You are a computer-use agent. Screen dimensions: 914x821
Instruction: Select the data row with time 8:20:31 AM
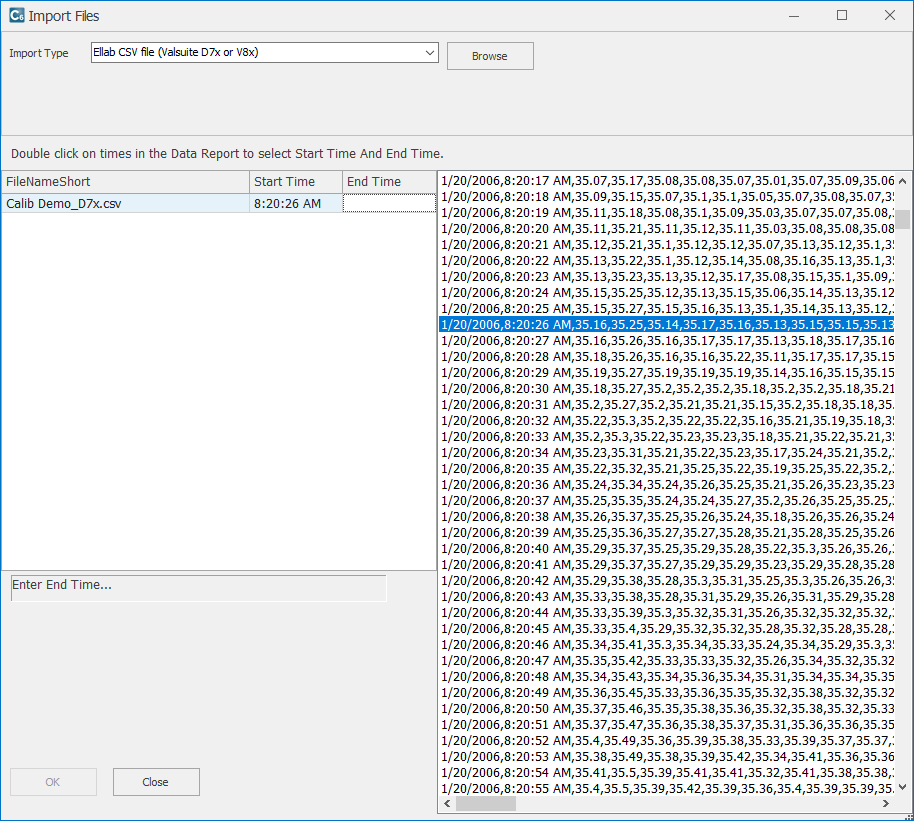pyautogui.click(x=667, y=405)
